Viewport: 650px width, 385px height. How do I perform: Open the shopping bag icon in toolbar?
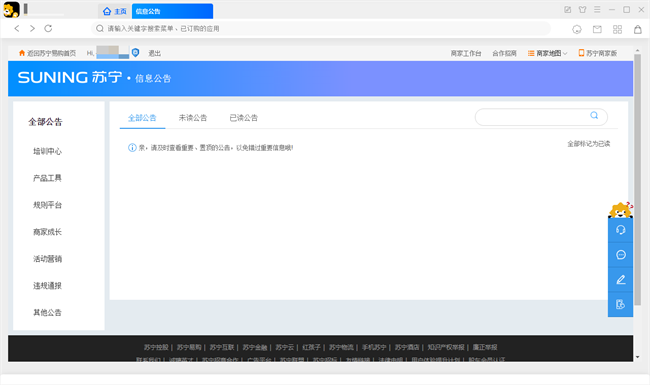pos(638,29)
